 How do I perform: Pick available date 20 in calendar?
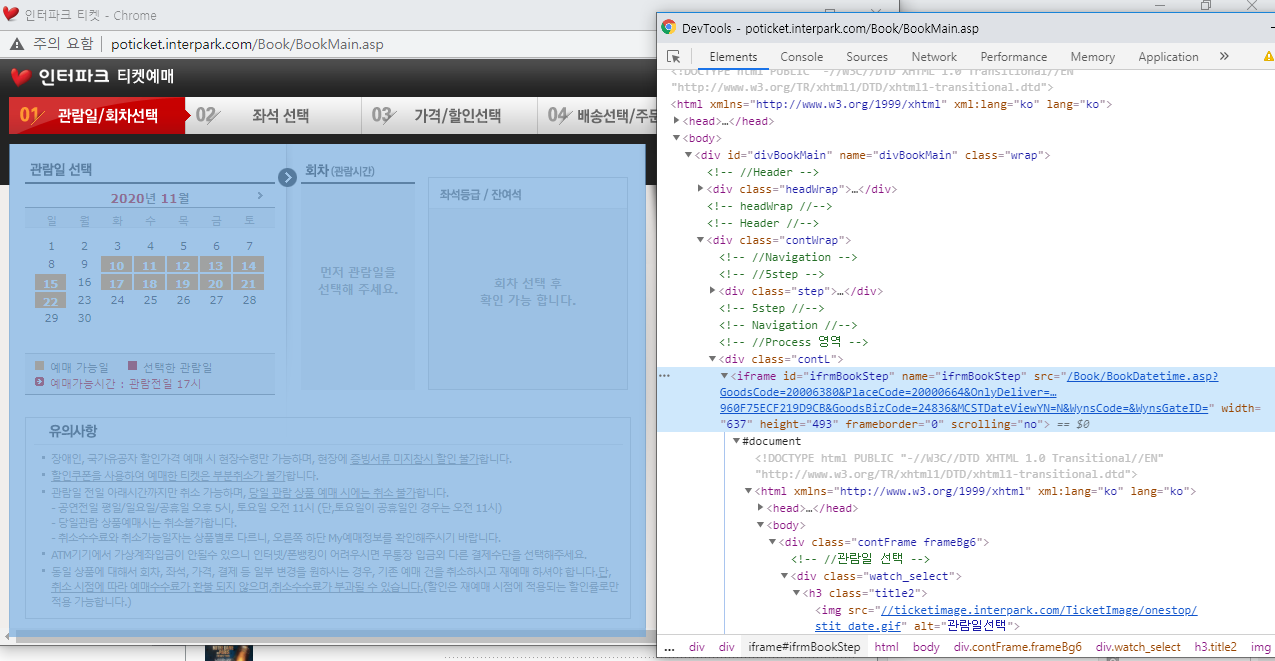click(x=216, y=283)
